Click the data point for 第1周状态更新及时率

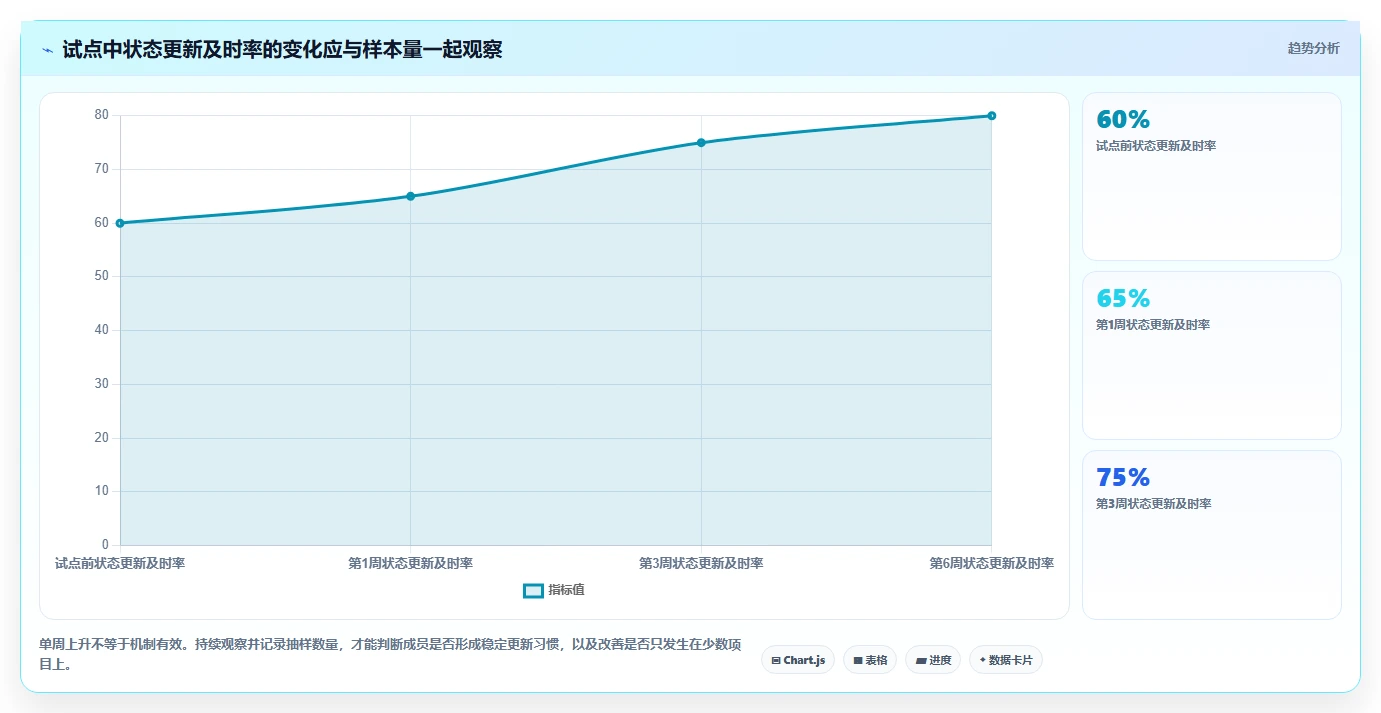(410, 196)
